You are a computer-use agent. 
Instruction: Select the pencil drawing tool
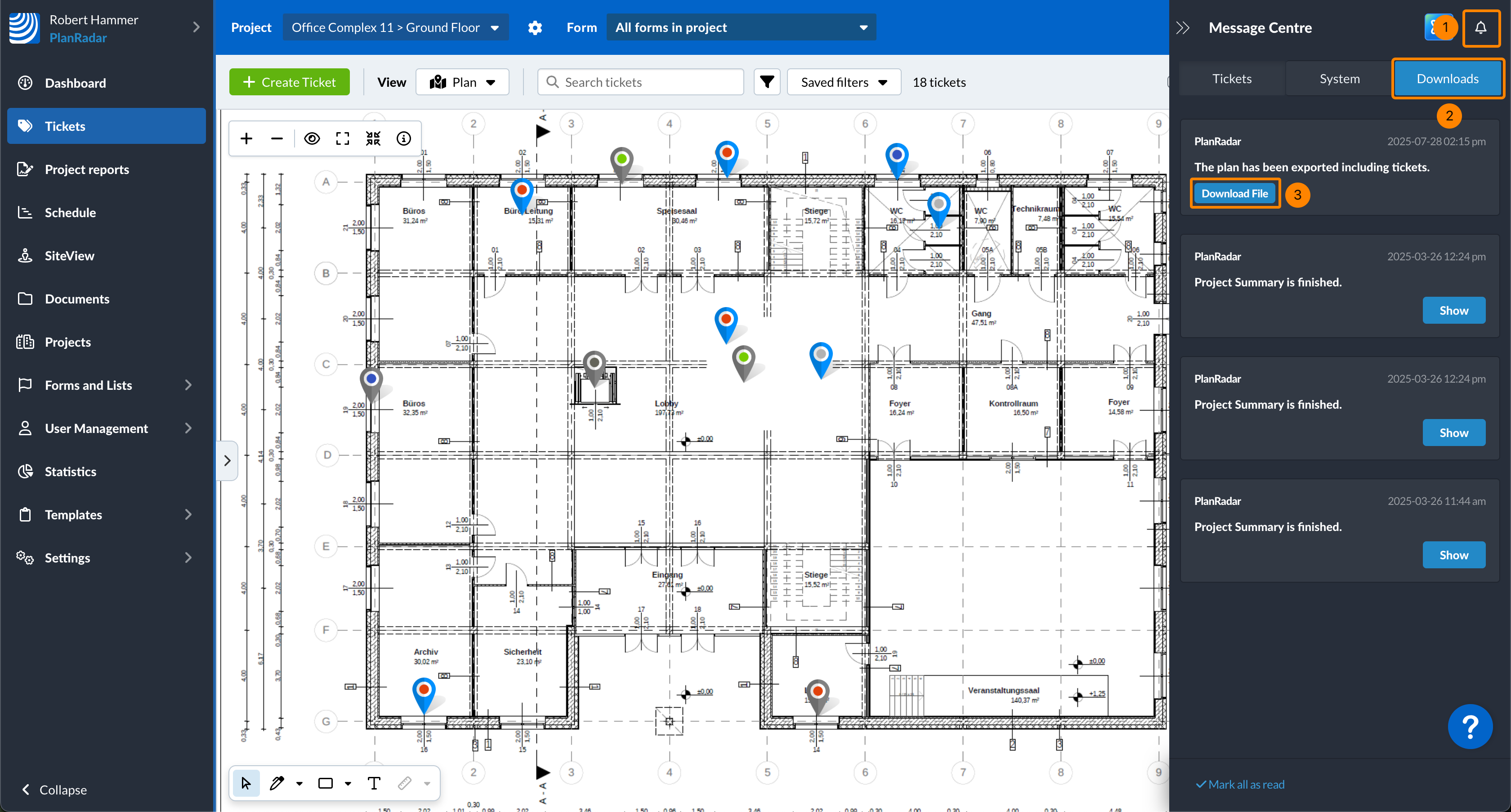[x=276, y=783]
